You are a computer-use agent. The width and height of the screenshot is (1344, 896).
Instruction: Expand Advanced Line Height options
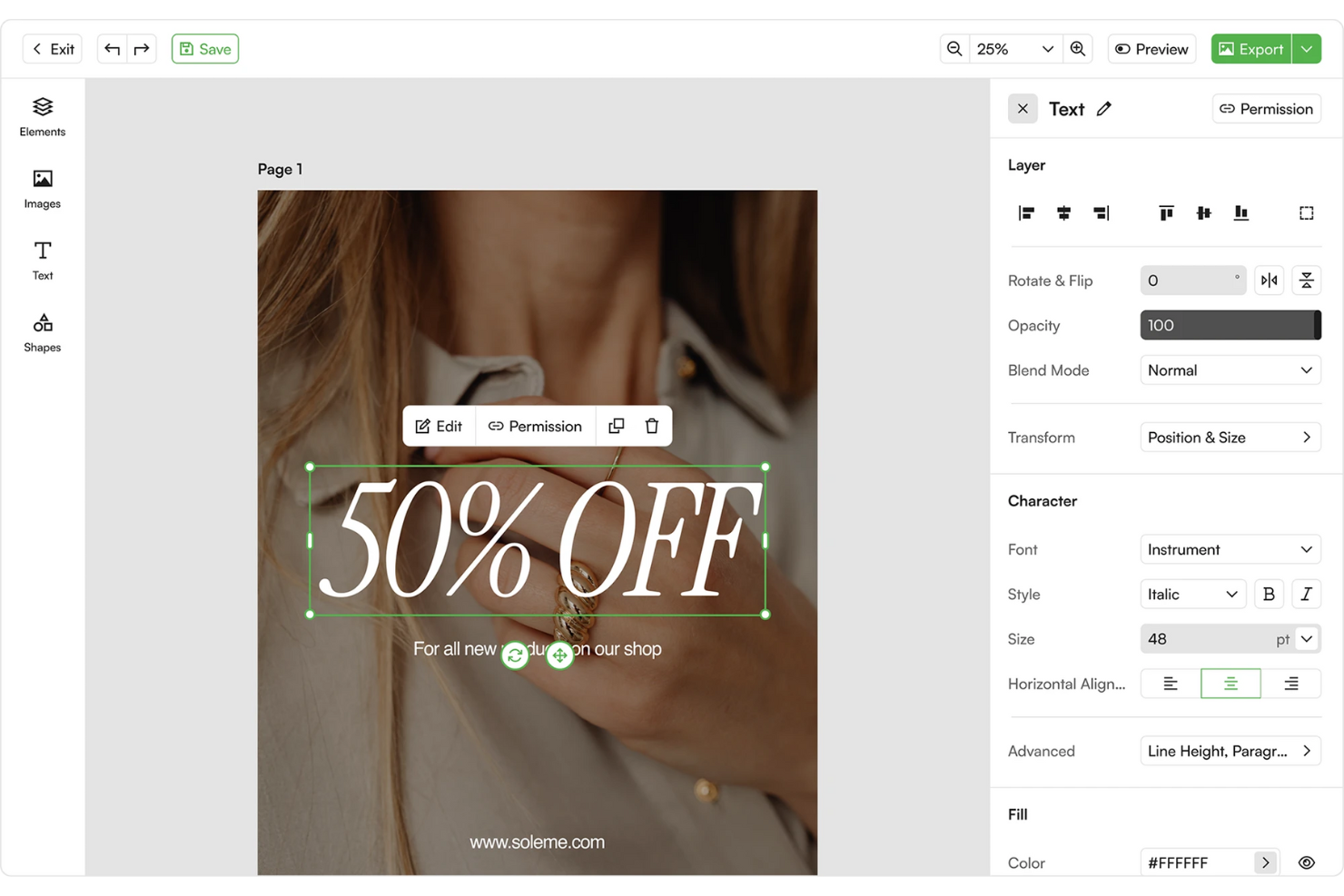1230,751
